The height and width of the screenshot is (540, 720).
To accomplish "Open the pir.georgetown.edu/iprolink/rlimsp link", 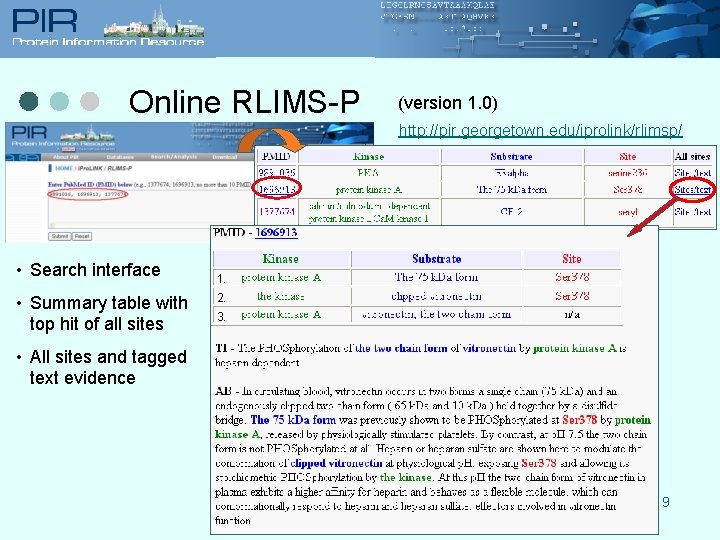I will [540, 130].
